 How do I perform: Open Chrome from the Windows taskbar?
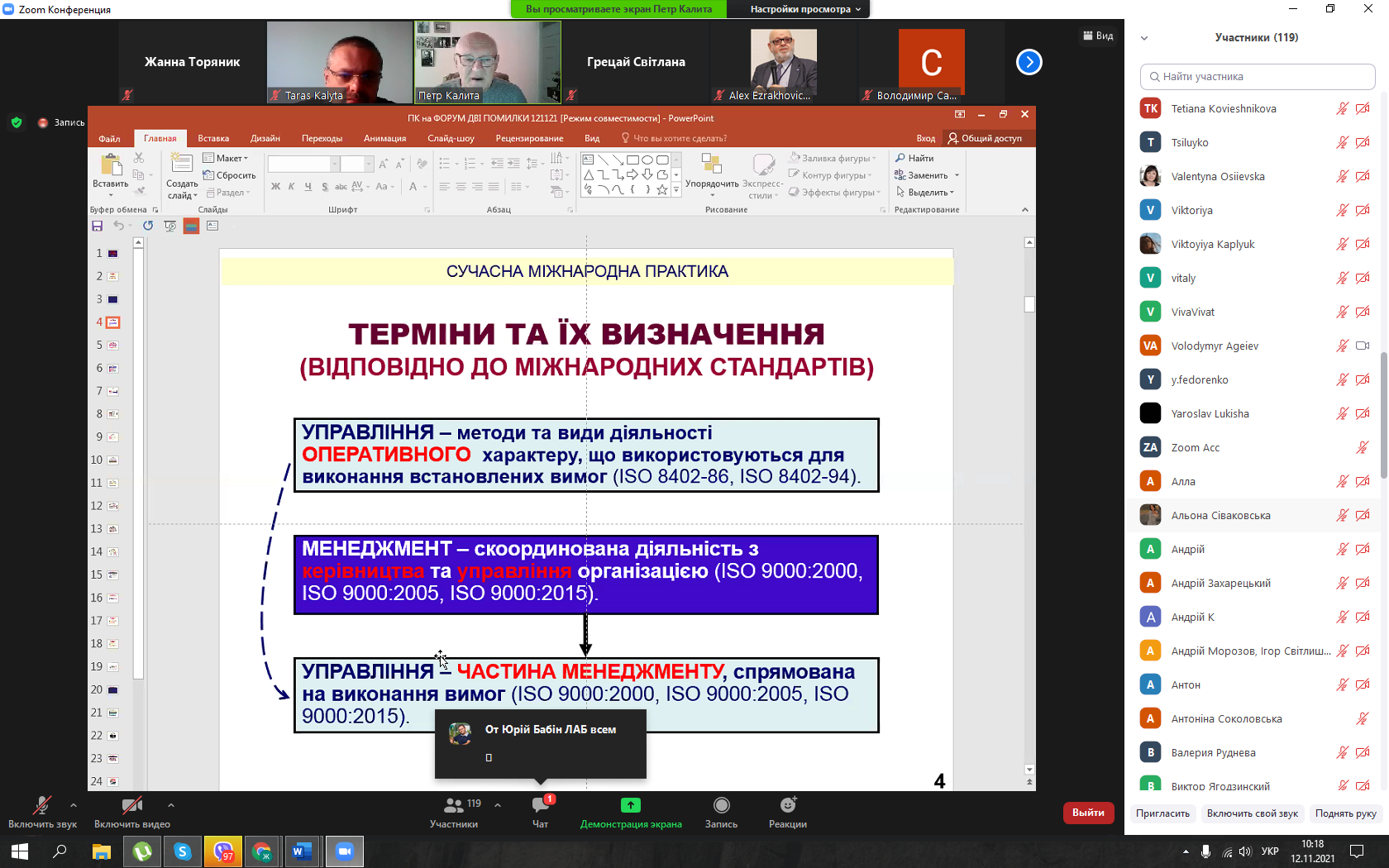point(262,851)
